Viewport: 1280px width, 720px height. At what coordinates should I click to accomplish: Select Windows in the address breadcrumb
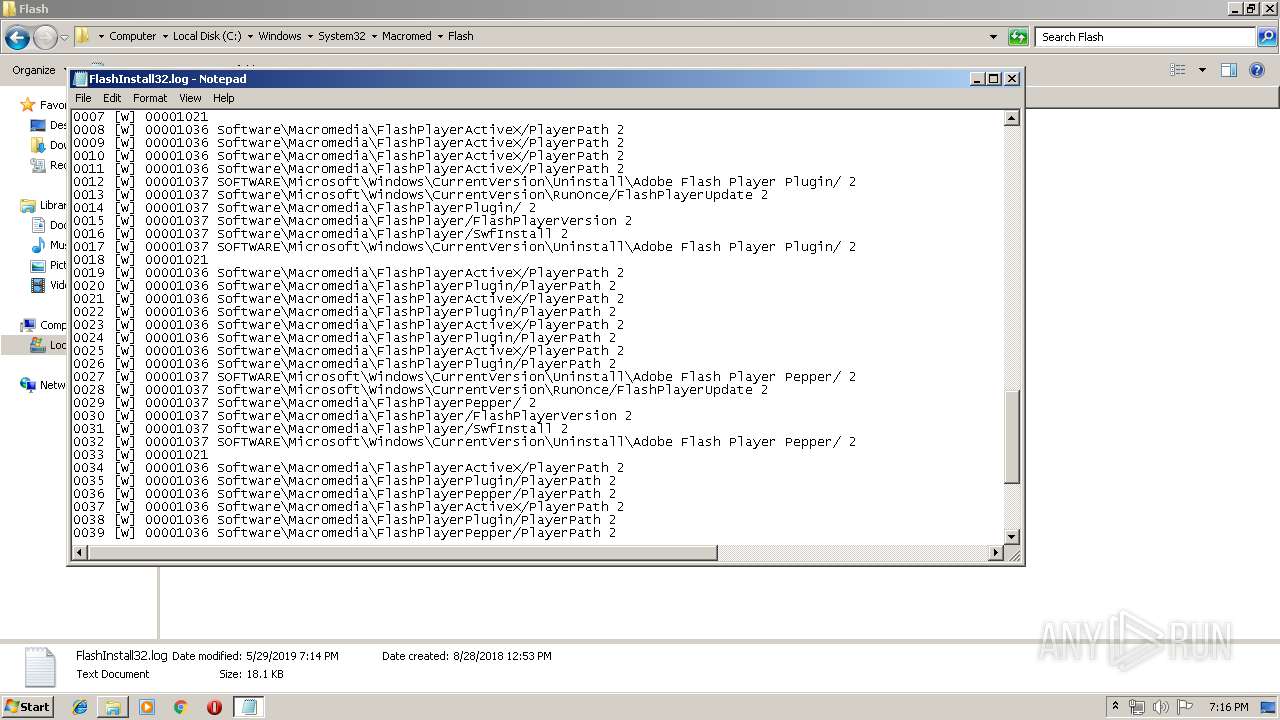279,36
